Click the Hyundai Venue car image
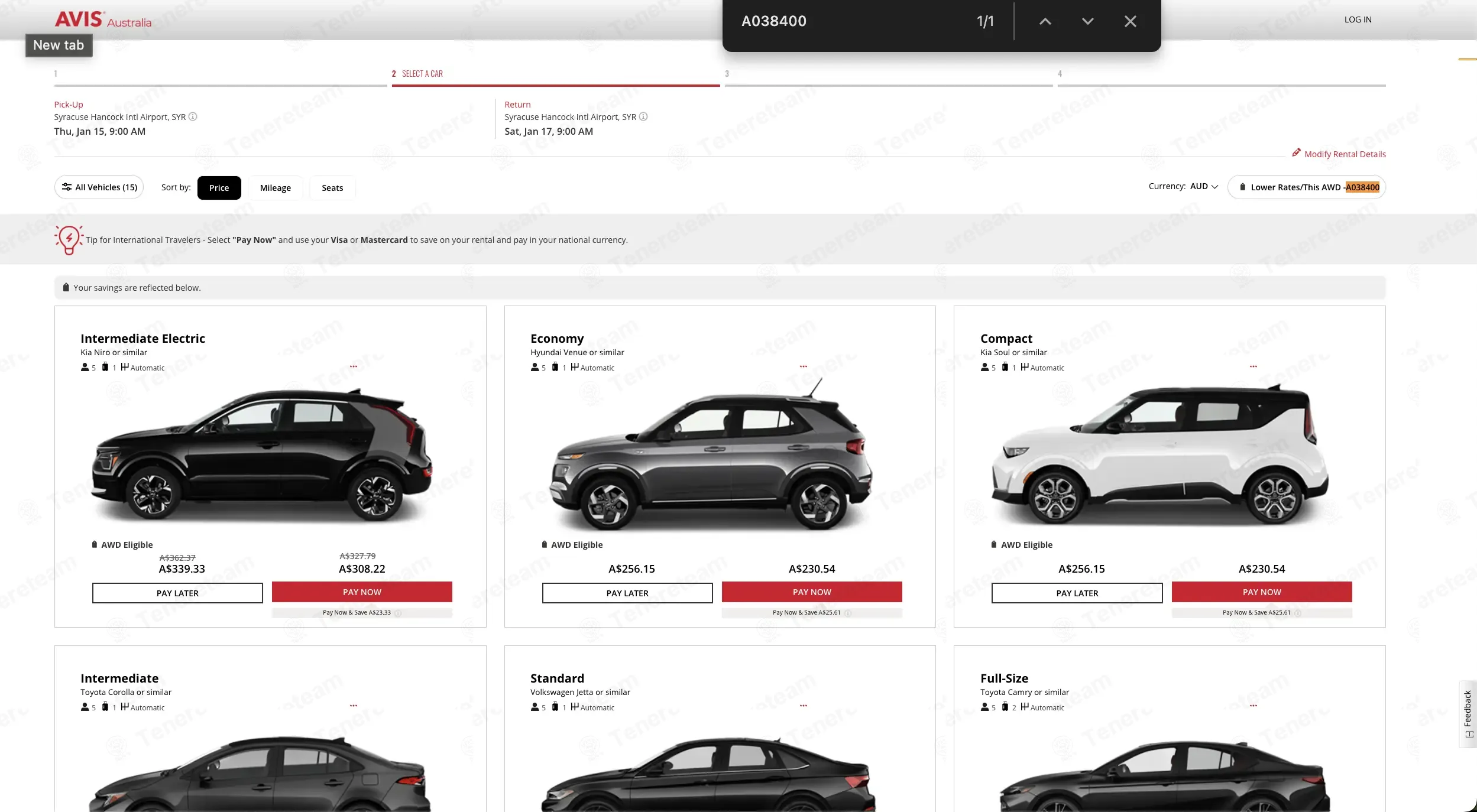The image size is (1477, 812). tap(711, 455)
